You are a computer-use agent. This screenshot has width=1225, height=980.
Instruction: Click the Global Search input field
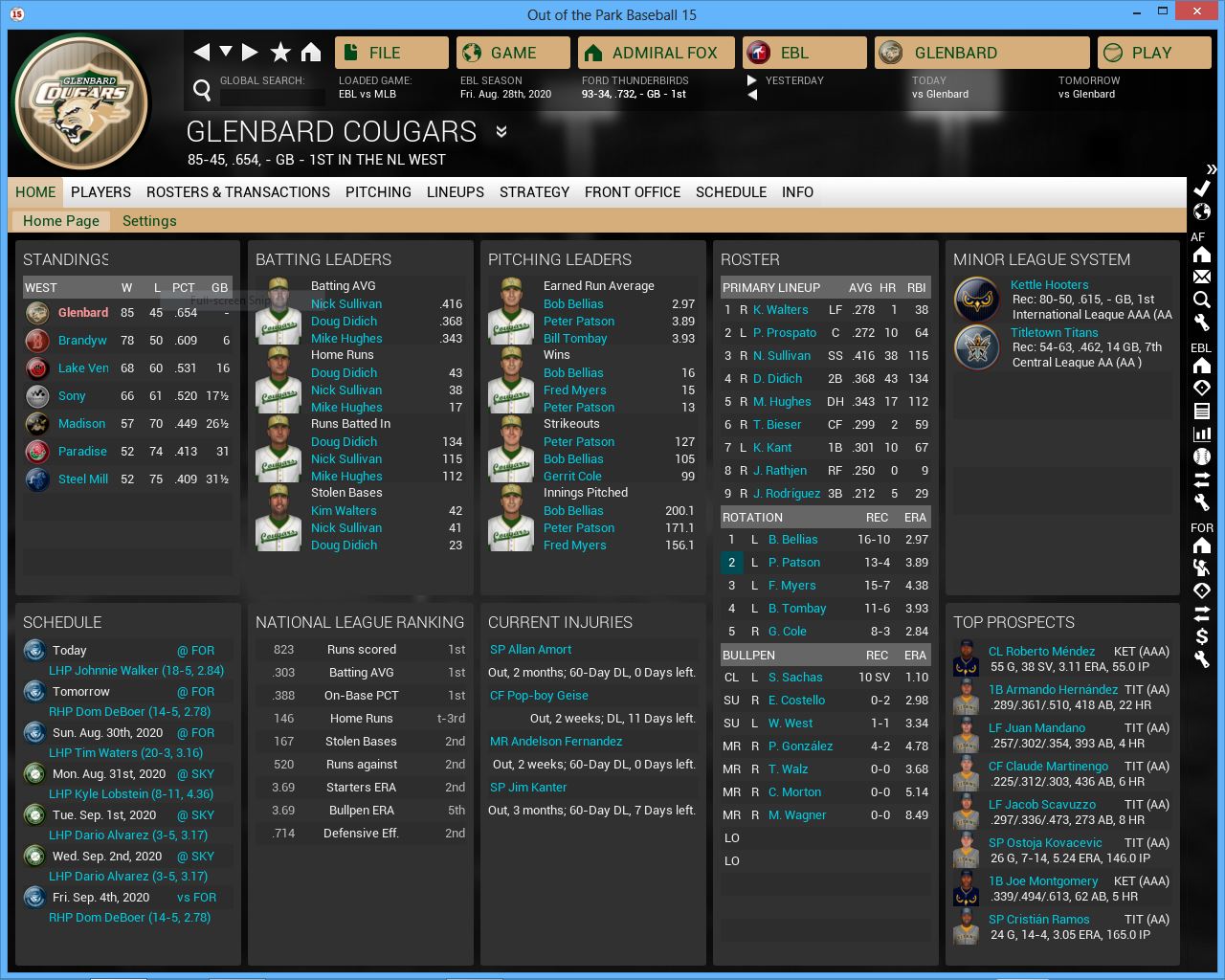point(272,97)
